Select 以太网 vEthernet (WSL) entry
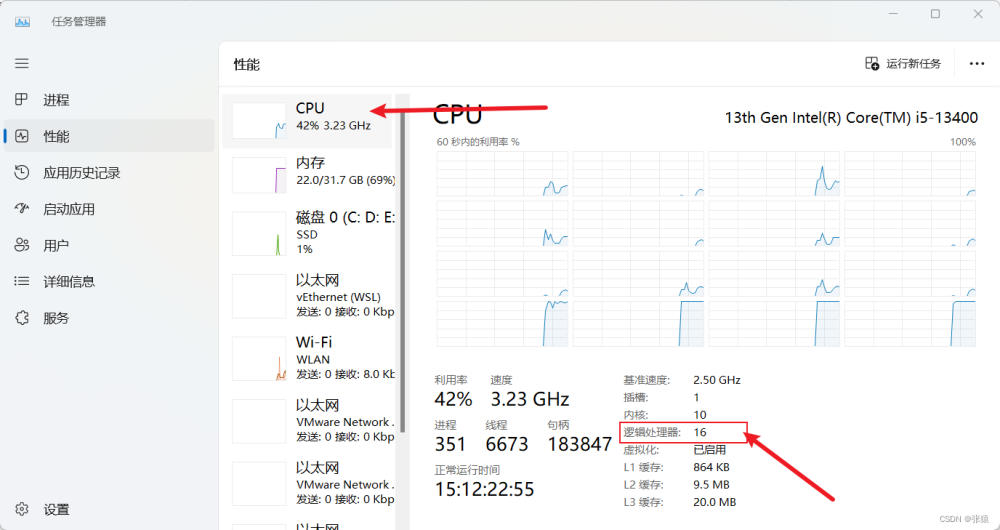Viewport: 1000px width, 530px height. [309, 295]
